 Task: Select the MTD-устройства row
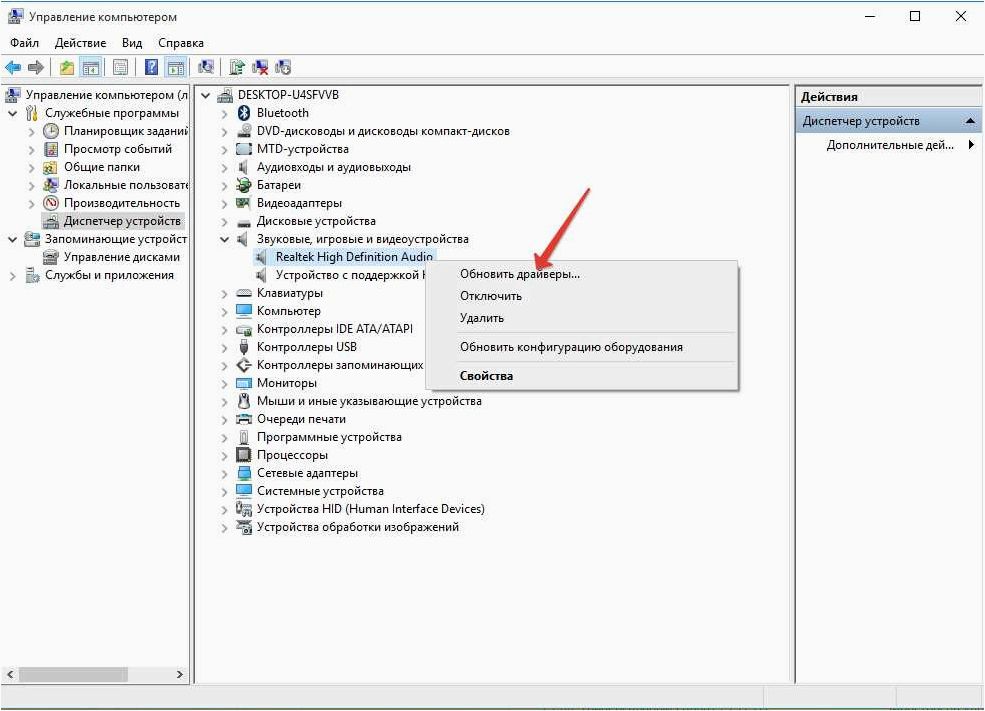pos(302,149)
